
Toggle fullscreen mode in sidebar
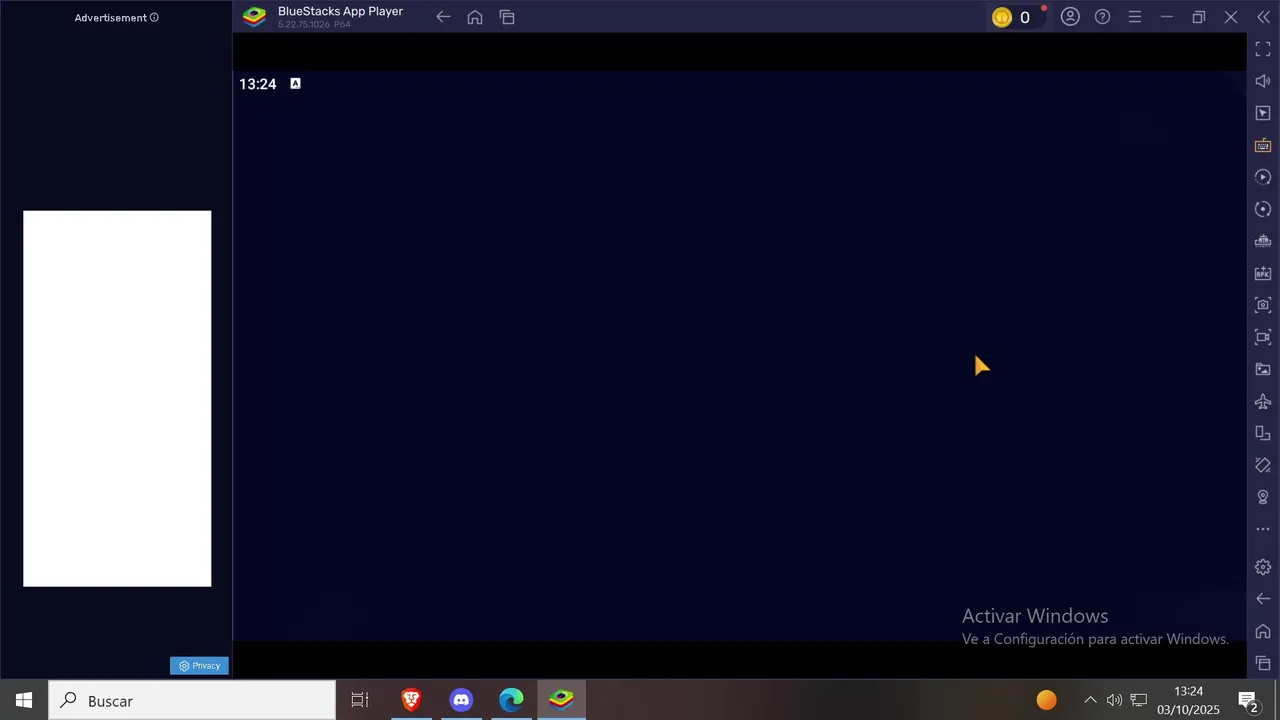click(1263, 49)
